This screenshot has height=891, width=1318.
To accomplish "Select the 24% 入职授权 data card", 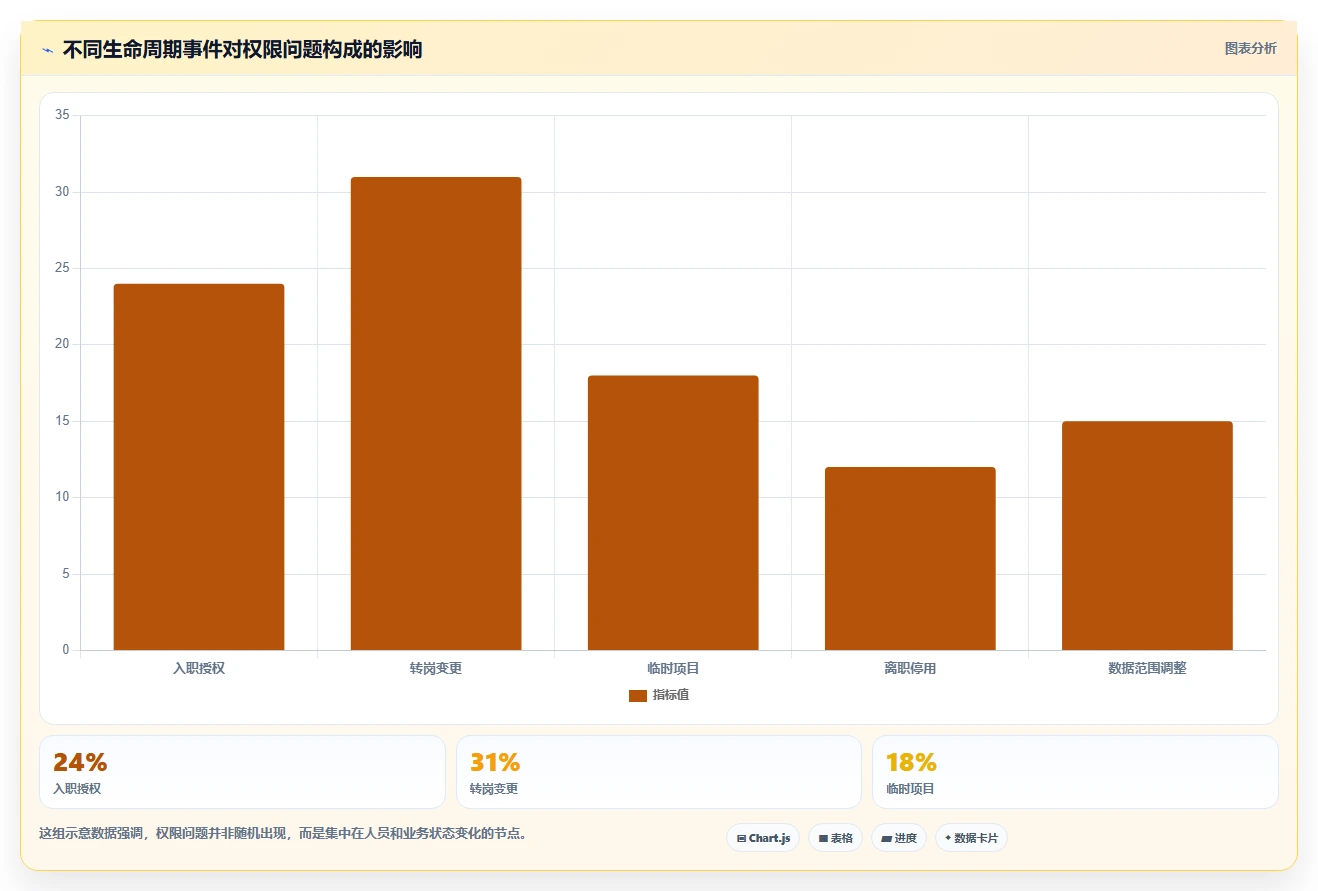I will [242, 772].
